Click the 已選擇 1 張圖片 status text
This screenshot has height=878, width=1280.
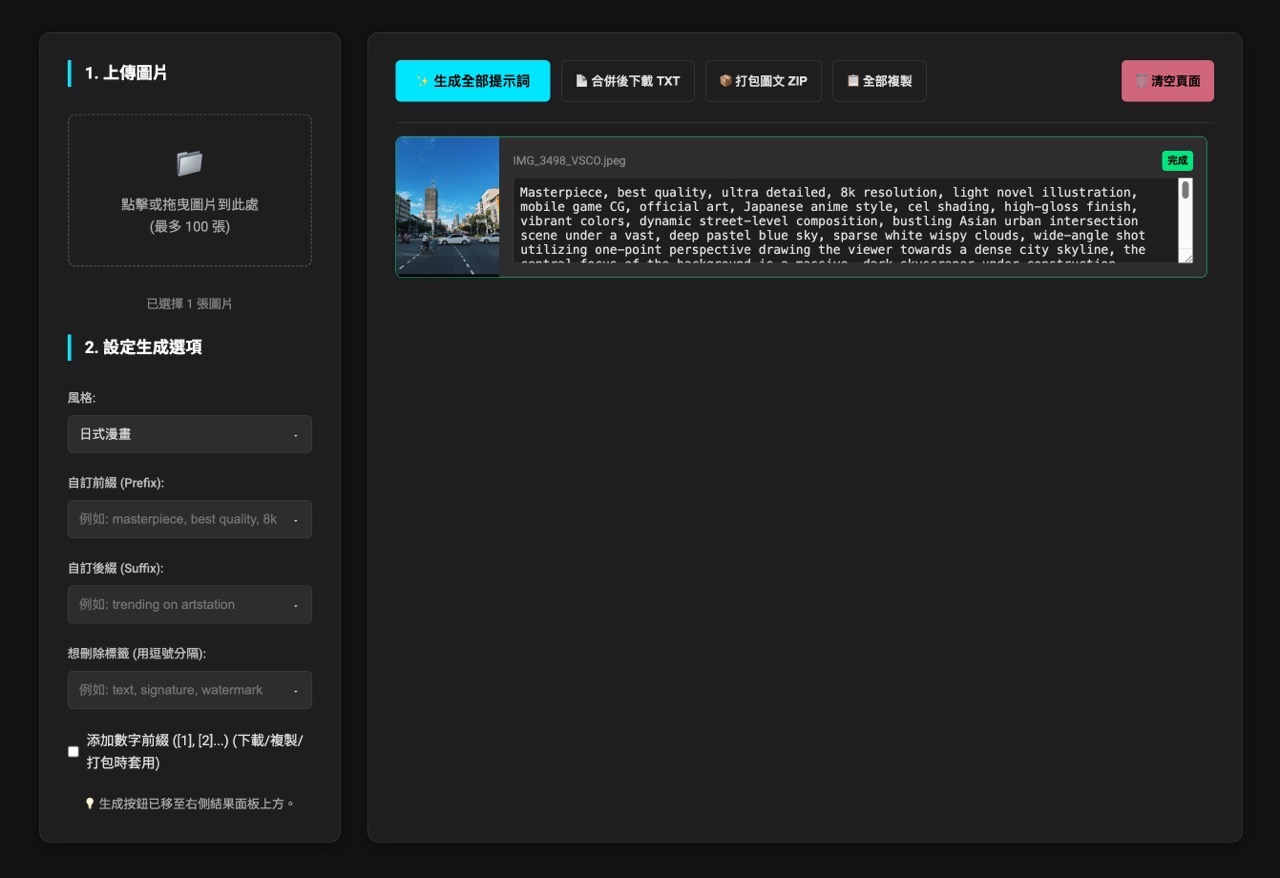(189, 303)
